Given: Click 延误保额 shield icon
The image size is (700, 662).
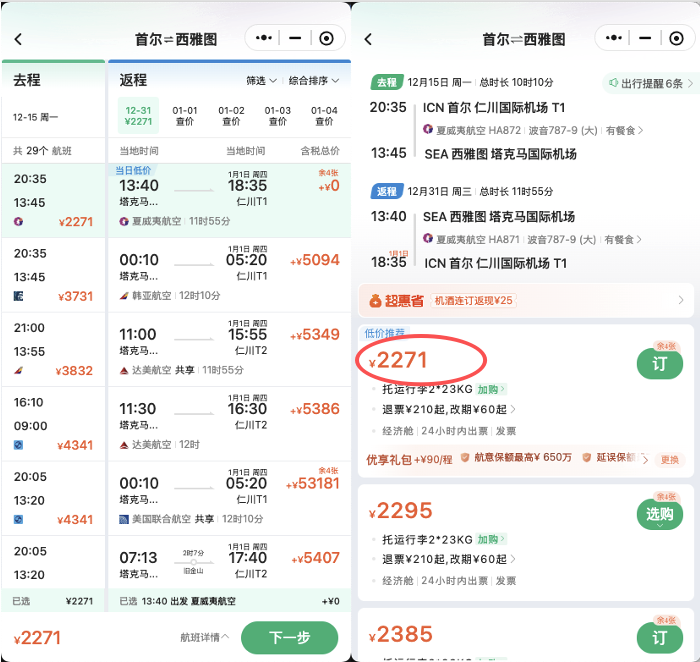Looking at the screenshot, I should pyautogui.click(x=587, y=458).
